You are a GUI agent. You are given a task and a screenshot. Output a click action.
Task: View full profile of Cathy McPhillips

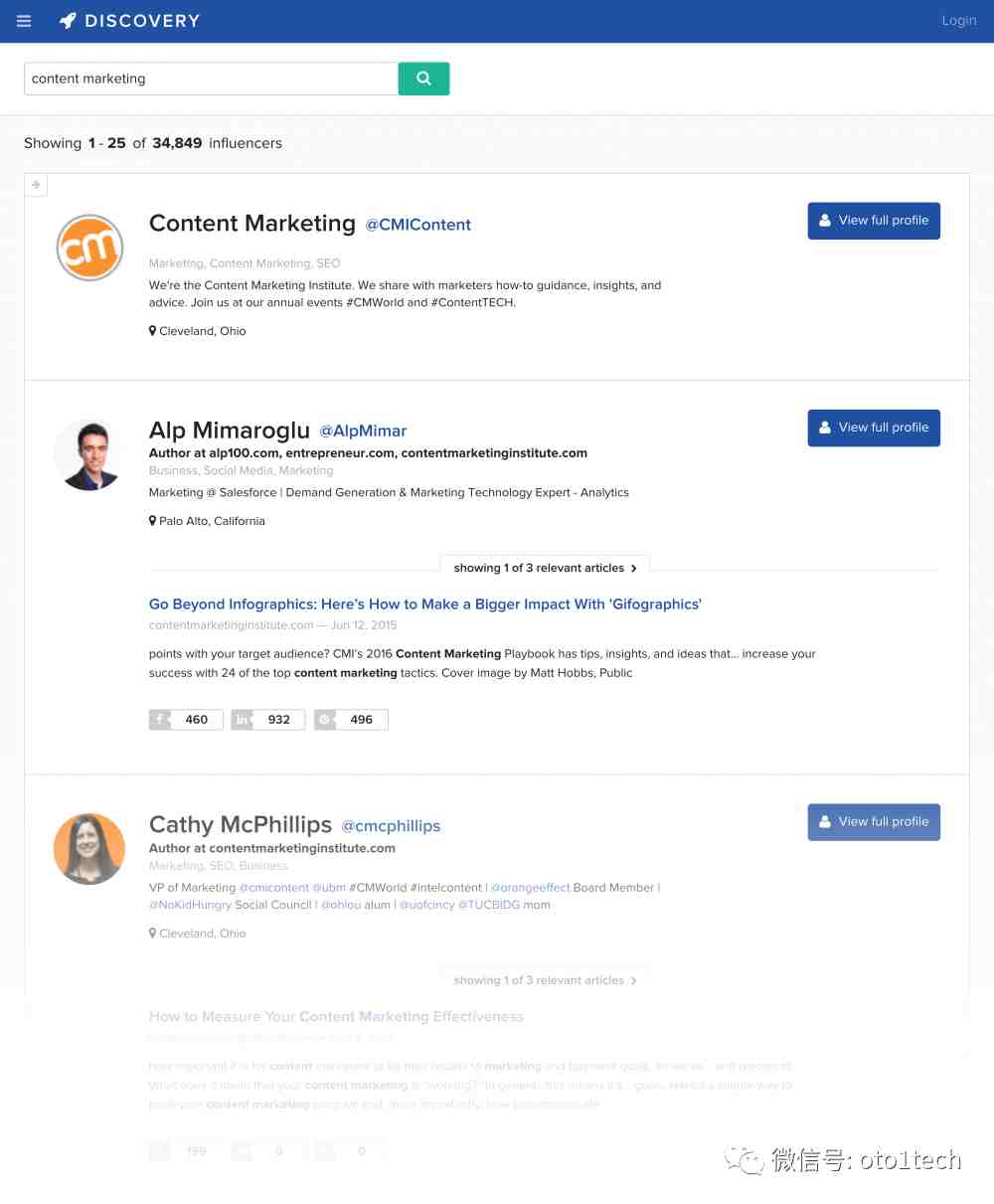[874, 822]
